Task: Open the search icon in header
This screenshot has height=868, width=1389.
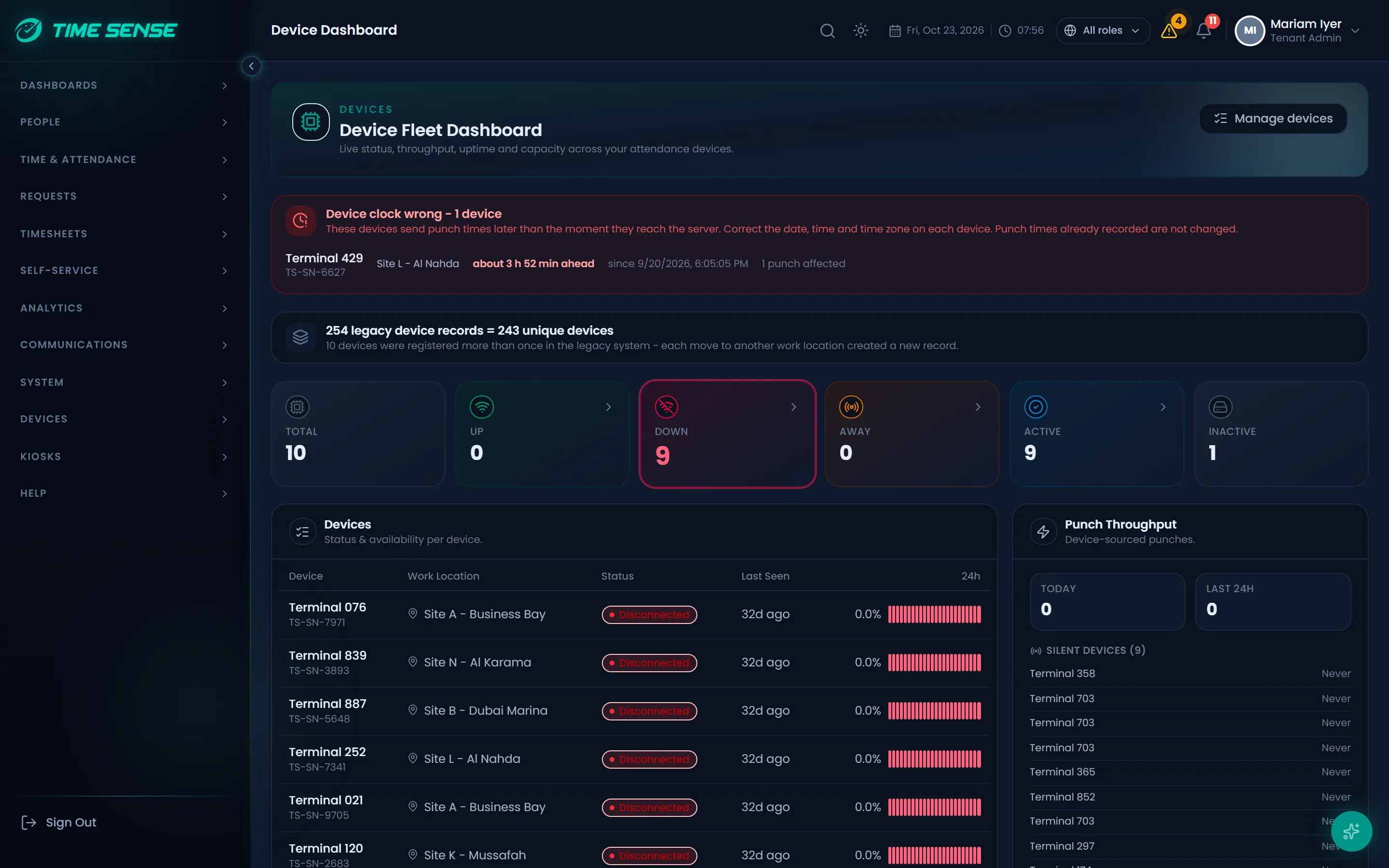Action: [827, 30]
